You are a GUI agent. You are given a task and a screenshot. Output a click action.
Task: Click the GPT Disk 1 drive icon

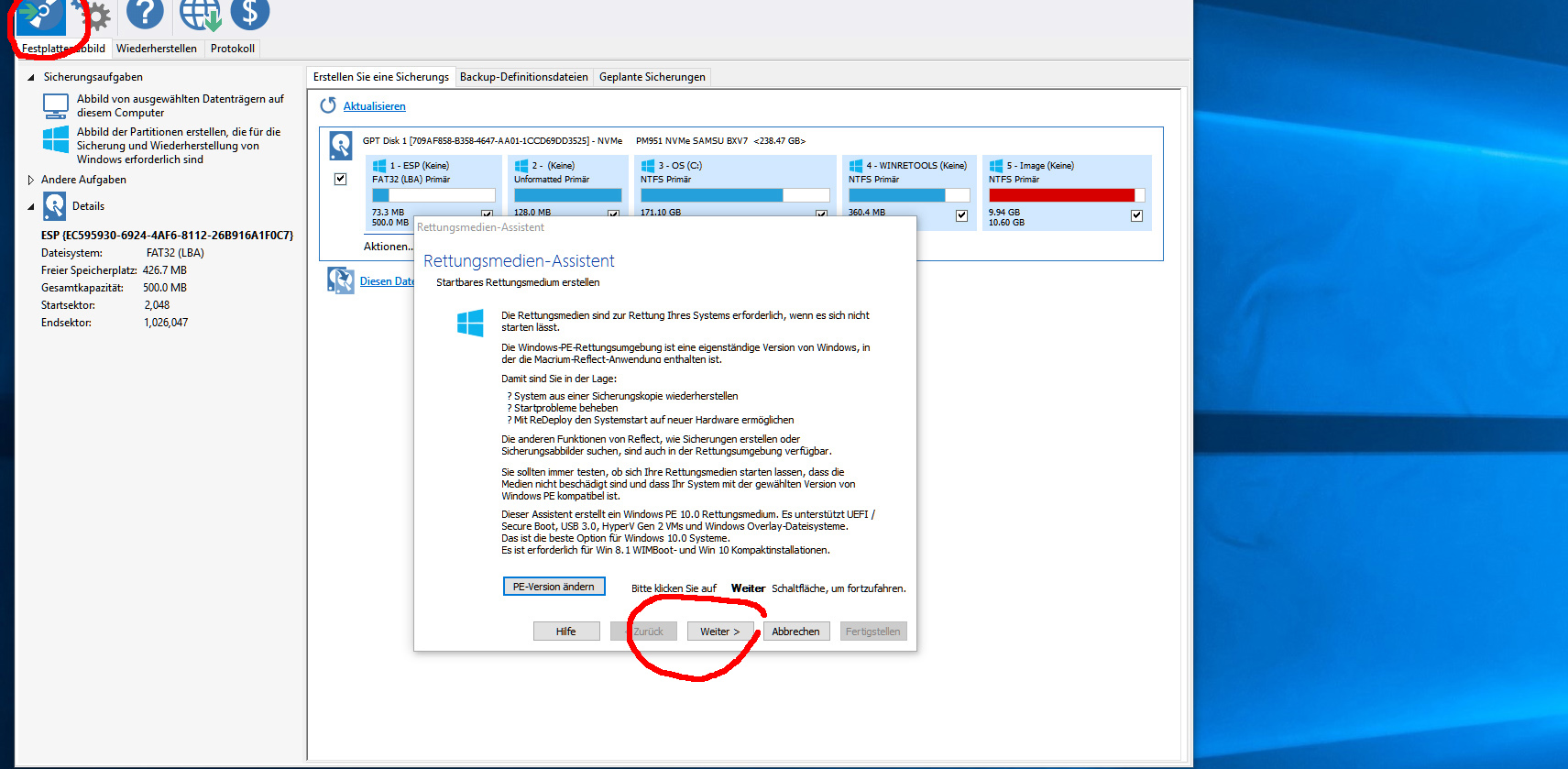(341, 146)
